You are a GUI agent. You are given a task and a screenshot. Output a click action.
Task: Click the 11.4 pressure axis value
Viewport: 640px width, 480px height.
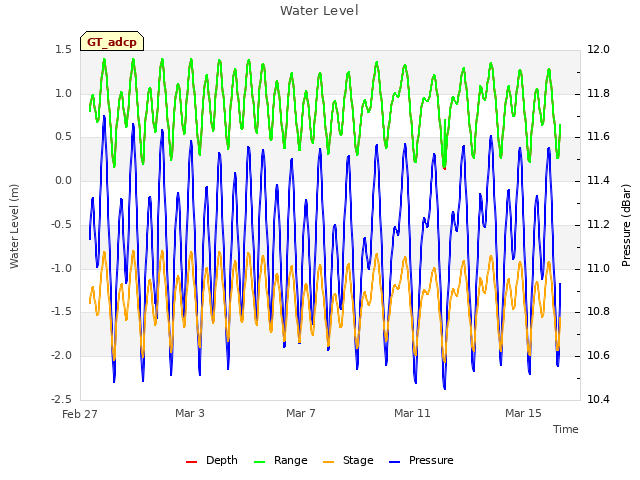[598, 180]
